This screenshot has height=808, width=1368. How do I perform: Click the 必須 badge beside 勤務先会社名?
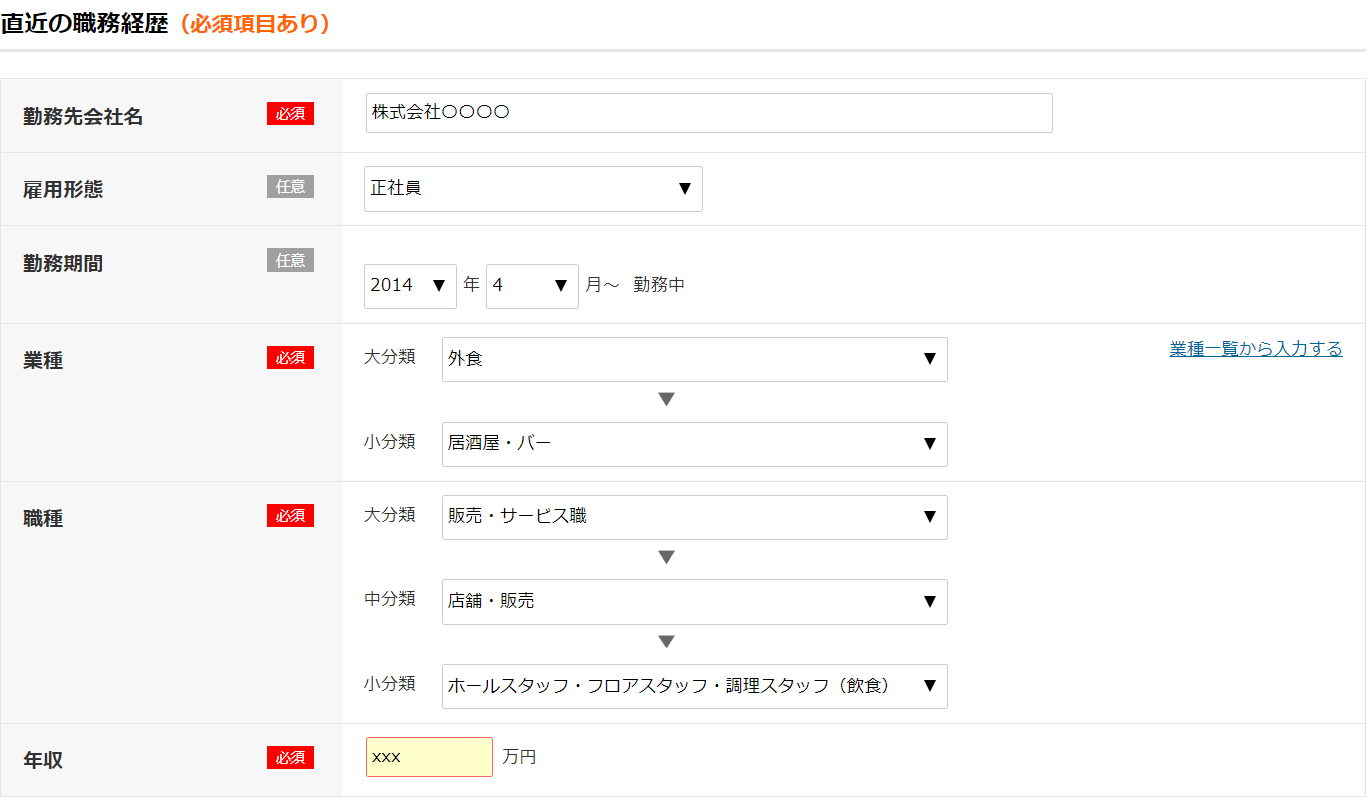(x=290, y=114)
